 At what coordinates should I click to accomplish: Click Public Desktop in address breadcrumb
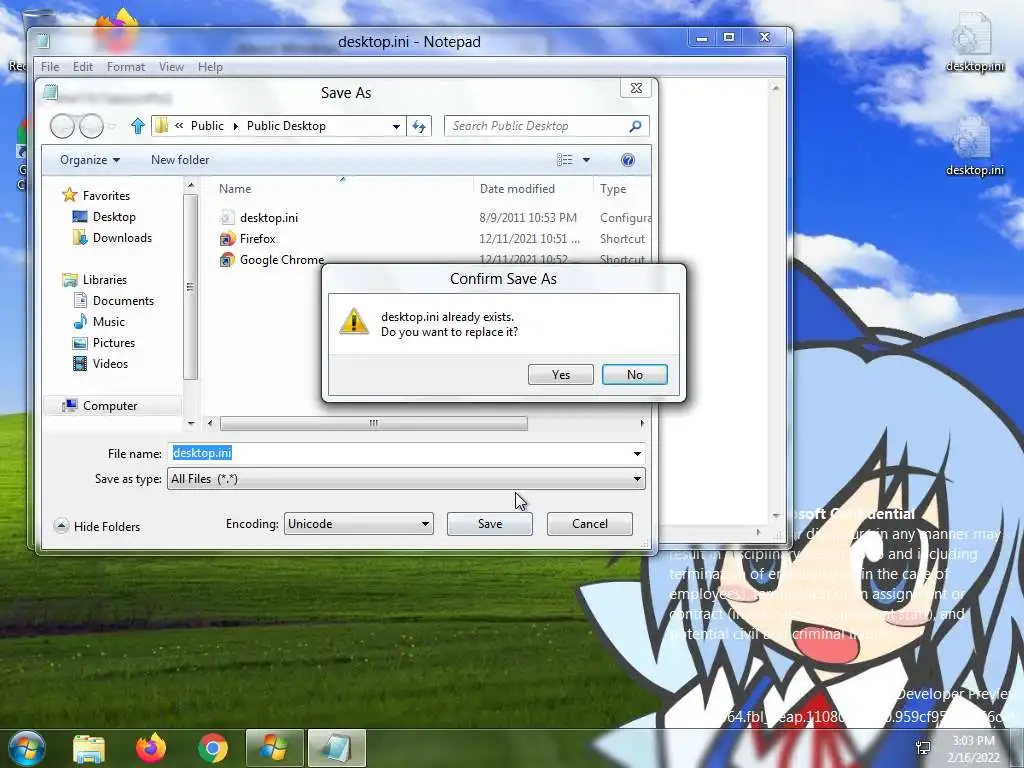tap(286, 126)
